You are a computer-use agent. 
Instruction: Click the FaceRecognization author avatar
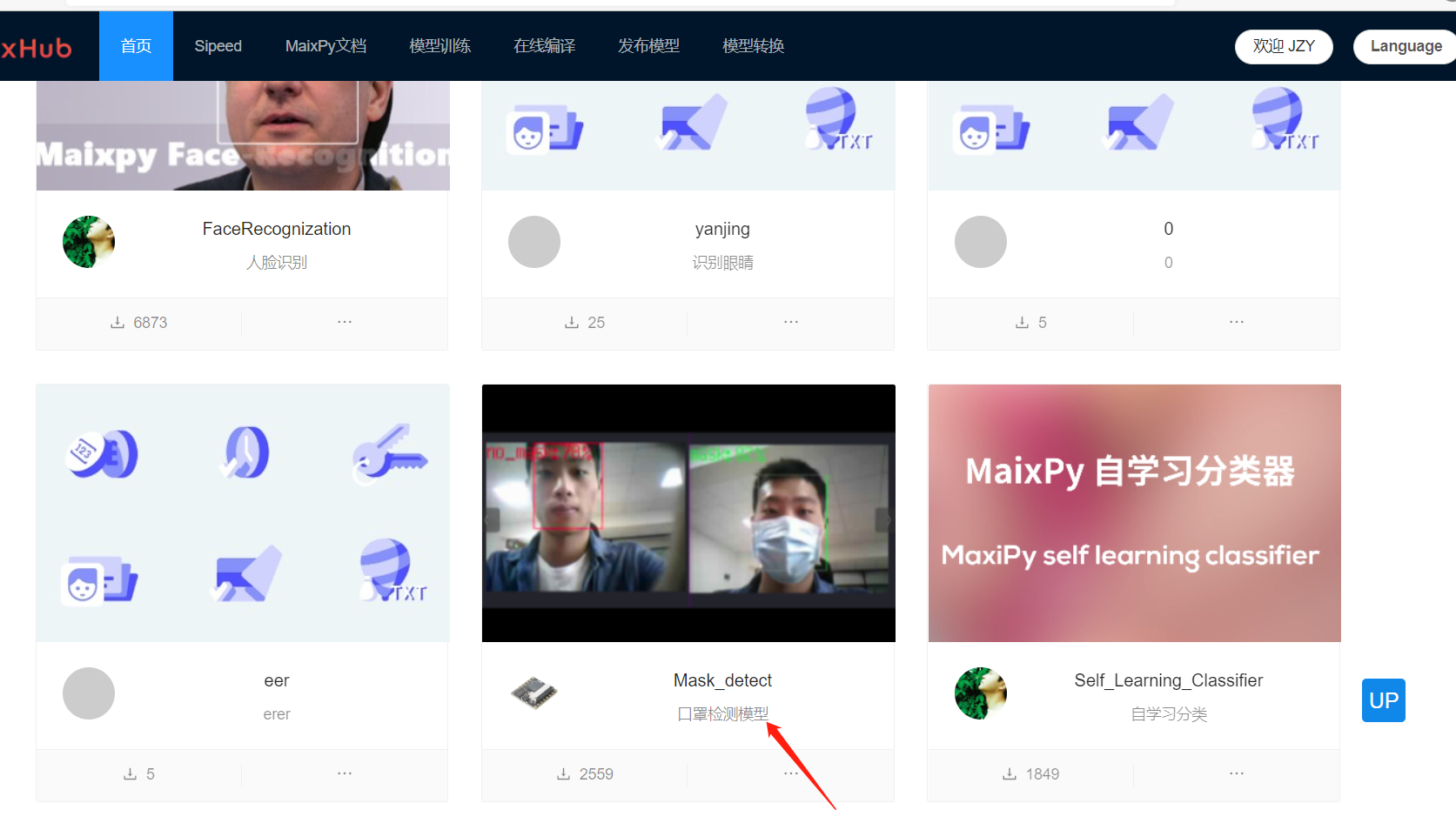(88, 242)
